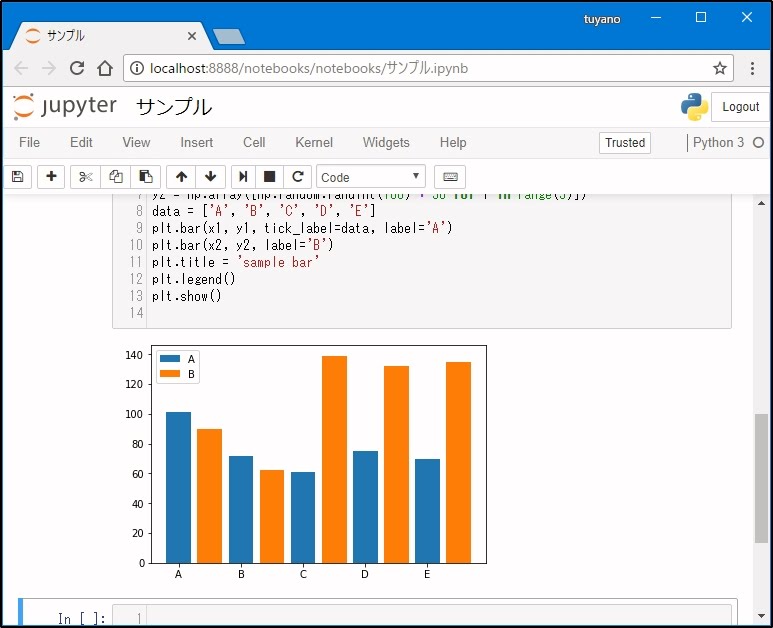Paste cells below icon

click(x=145, y=177)
